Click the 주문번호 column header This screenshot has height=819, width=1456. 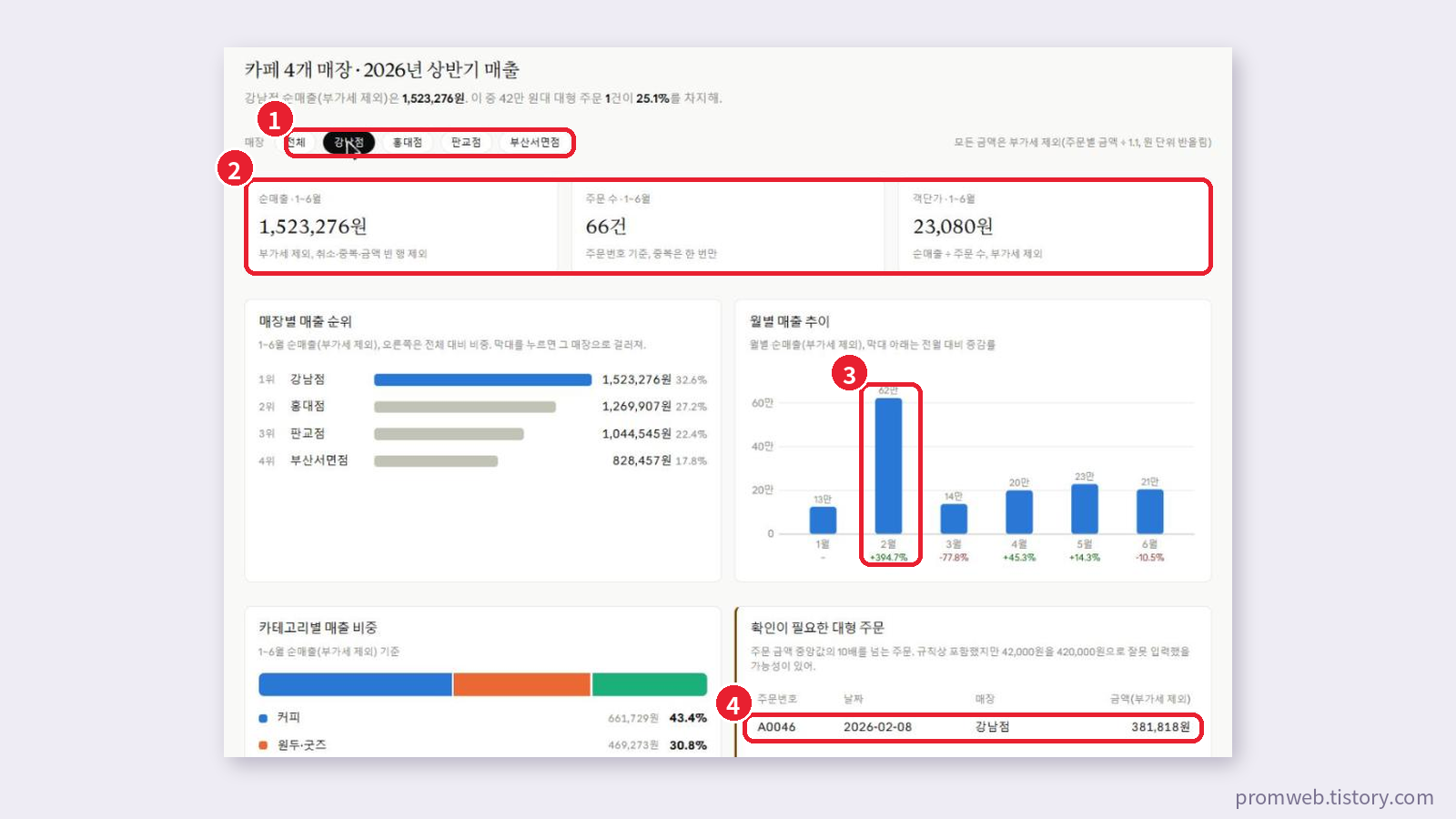point(777,699)
